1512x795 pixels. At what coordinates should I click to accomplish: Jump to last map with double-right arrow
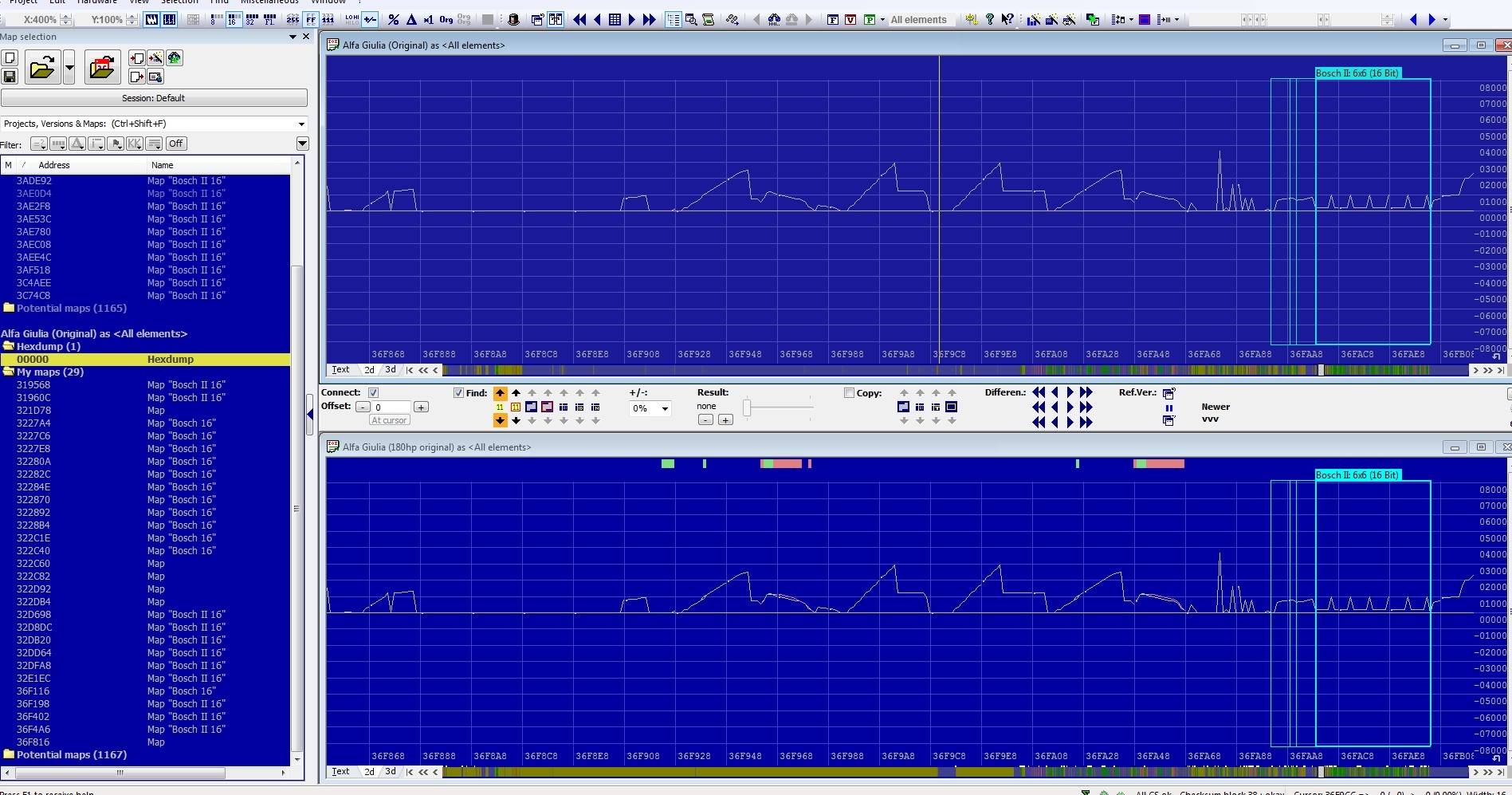click(x=650, y=19)
